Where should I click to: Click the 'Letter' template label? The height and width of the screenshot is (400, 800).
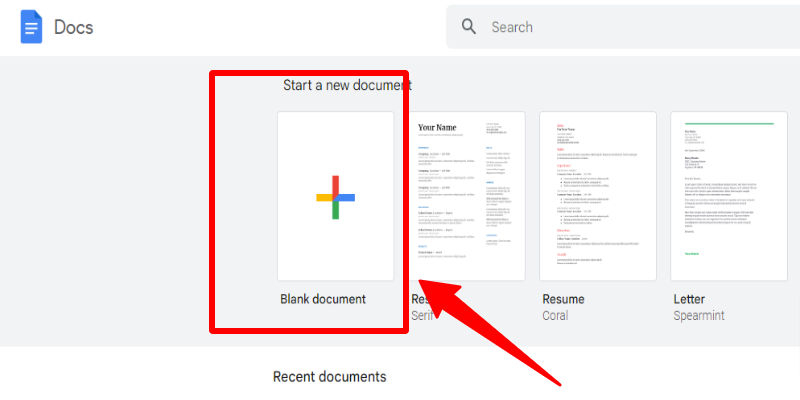click(689, 299)
